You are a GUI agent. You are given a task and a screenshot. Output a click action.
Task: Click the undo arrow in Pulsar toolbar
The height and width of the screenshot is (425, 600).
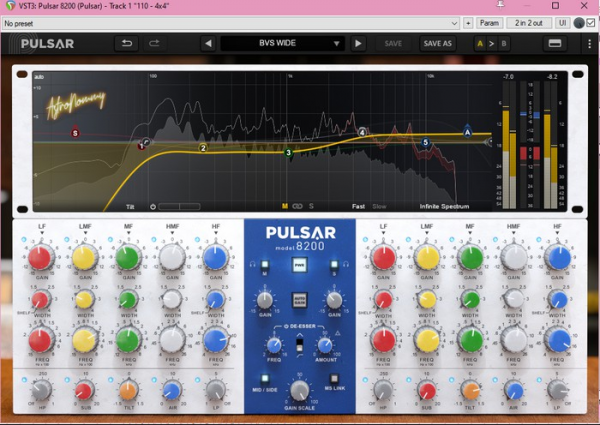tap(127, 43)
